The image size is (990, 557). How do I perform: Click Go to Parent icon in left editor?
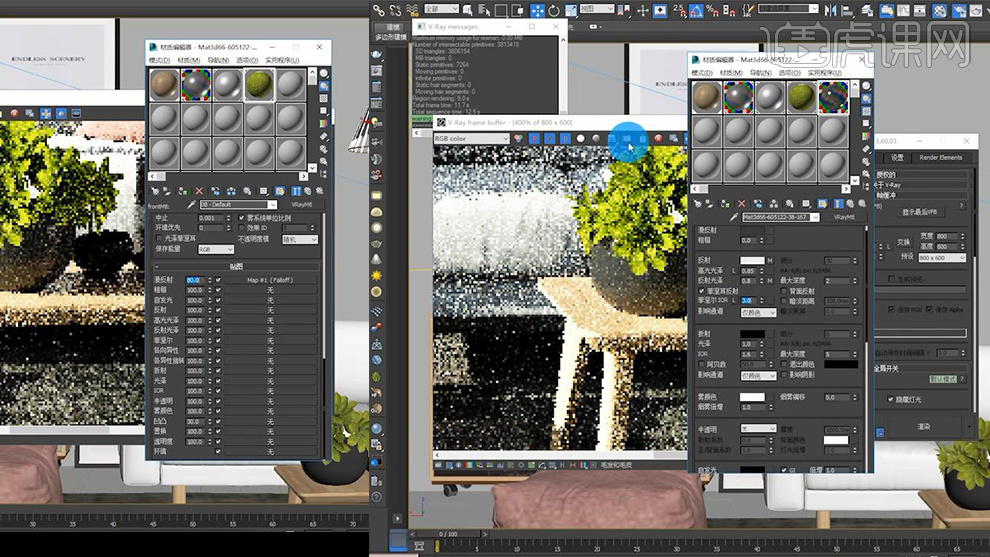[307, 191]
